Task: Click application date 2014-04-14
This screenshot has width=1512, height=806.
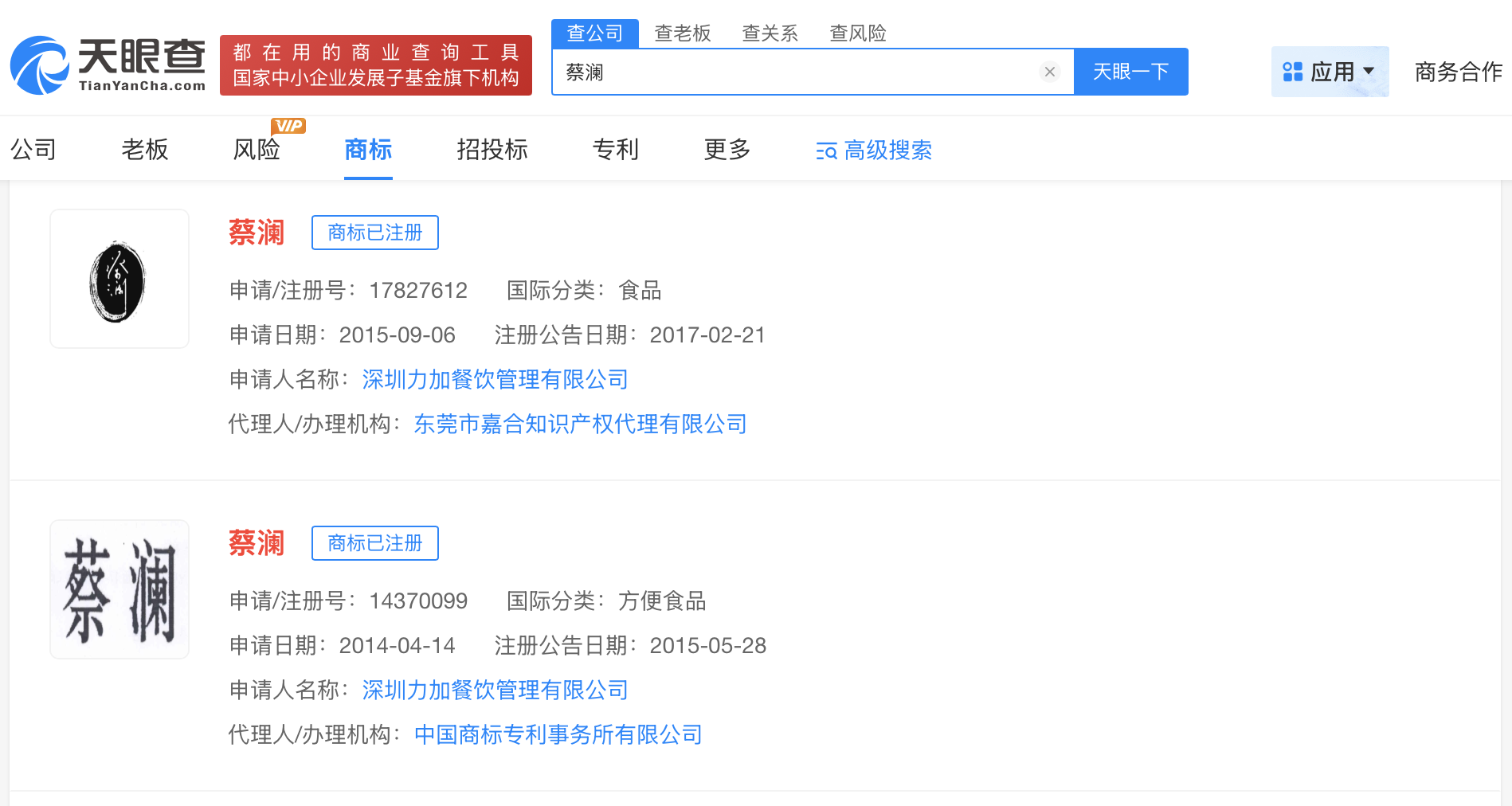Action: click(398, 646)
